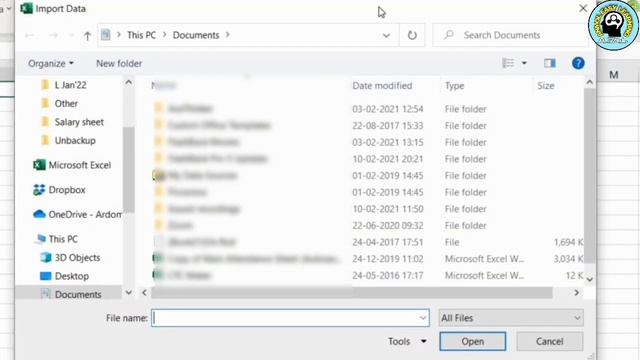
Task: Click the Open button
Action: click(473, 341)
